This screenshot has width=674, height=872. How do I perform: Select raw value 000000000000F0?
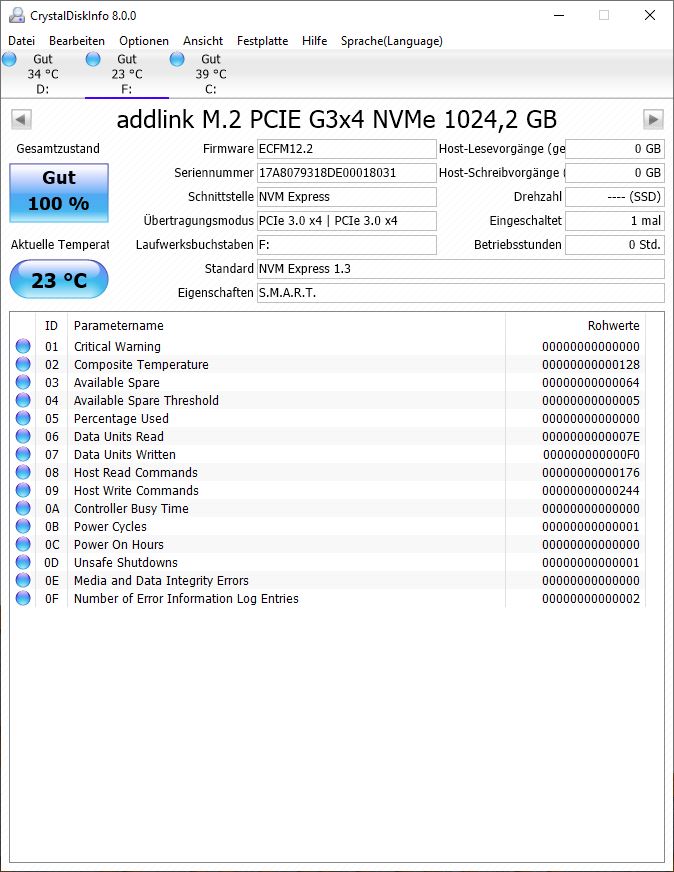pyautogui.click(x=591, y=454)
